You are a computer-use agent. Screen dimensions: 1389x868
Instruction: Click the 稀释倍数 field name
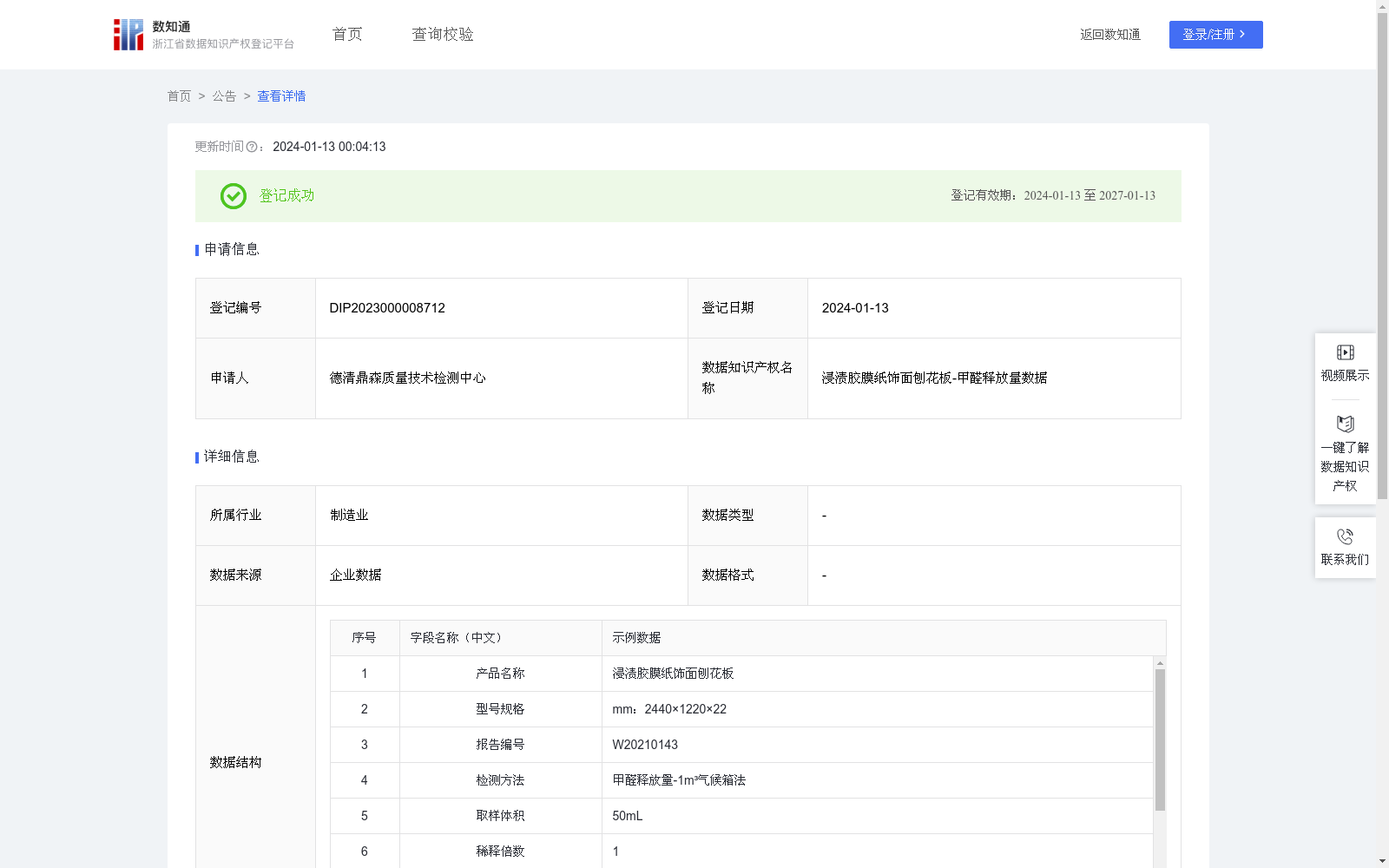coord(500,852)
